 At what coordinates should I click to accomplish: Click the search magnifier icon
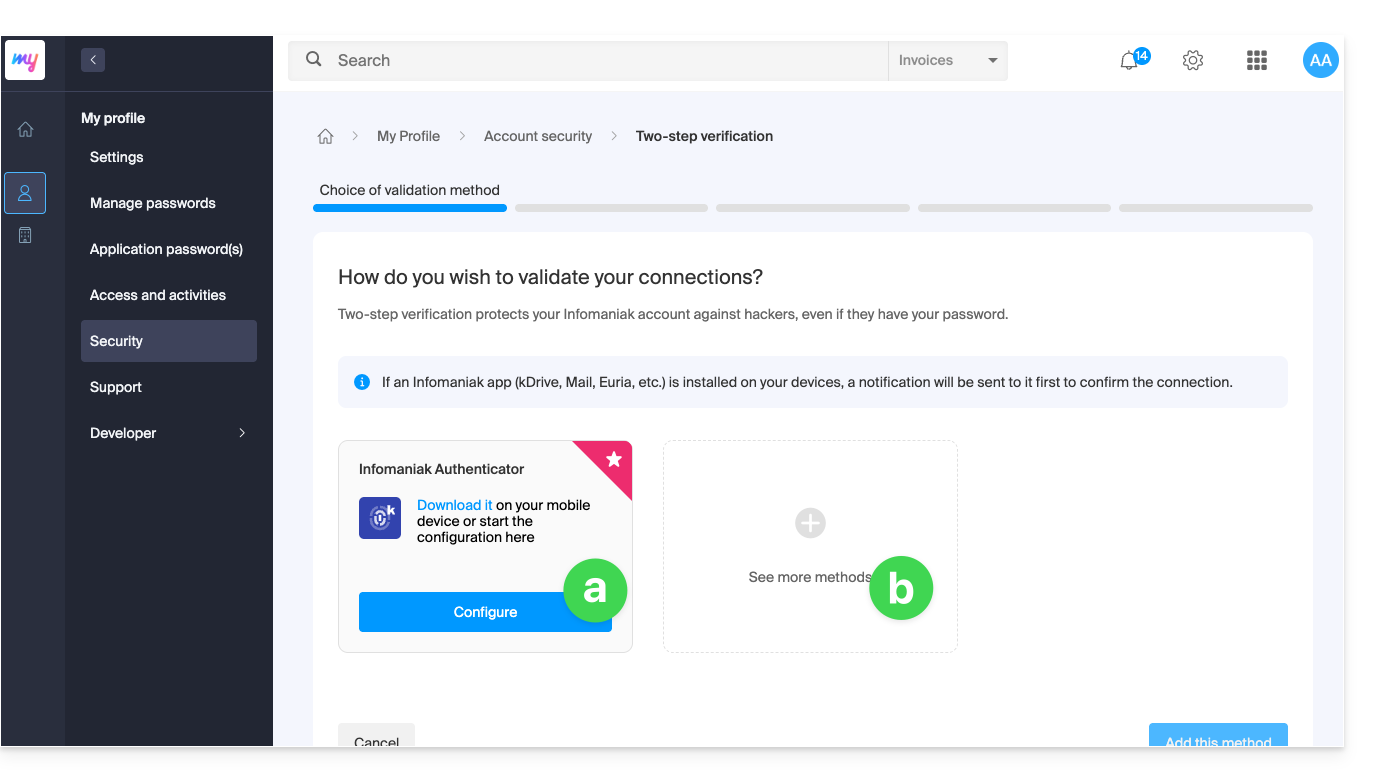(314, 60)
